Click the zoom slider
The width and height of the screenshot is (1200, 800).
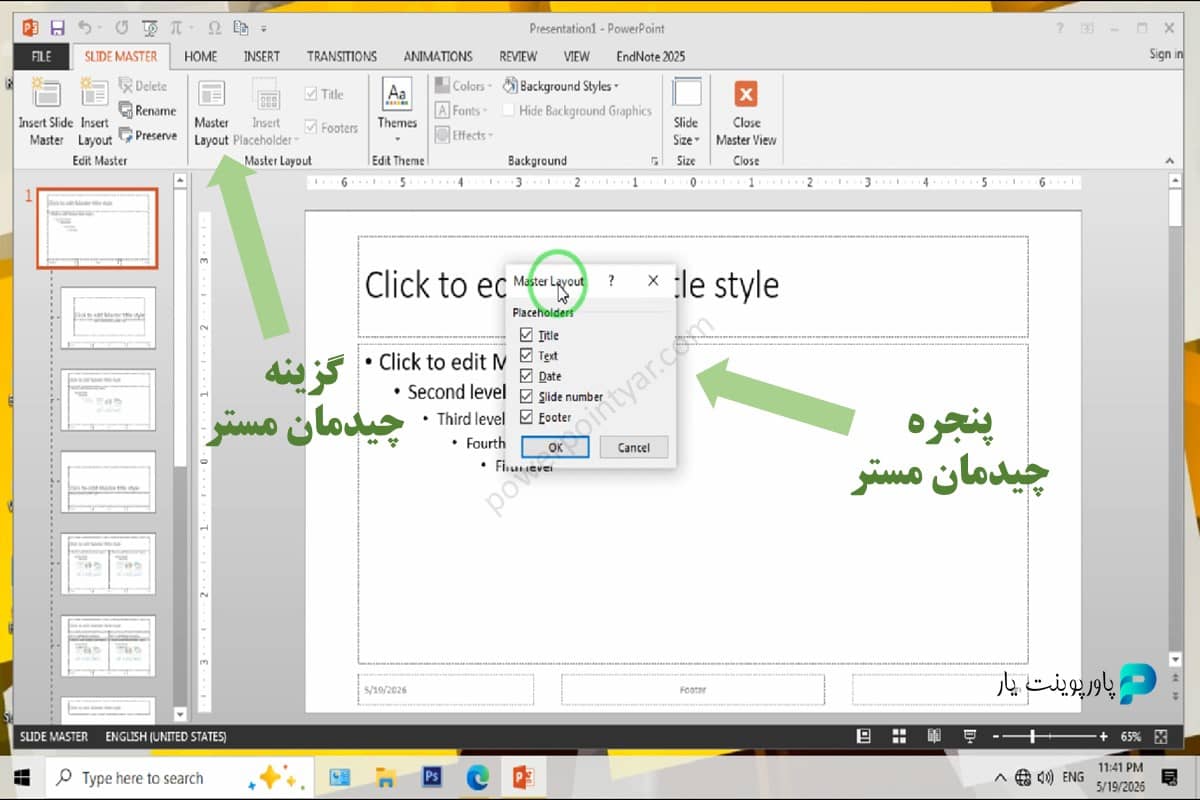pos(1049,736)
